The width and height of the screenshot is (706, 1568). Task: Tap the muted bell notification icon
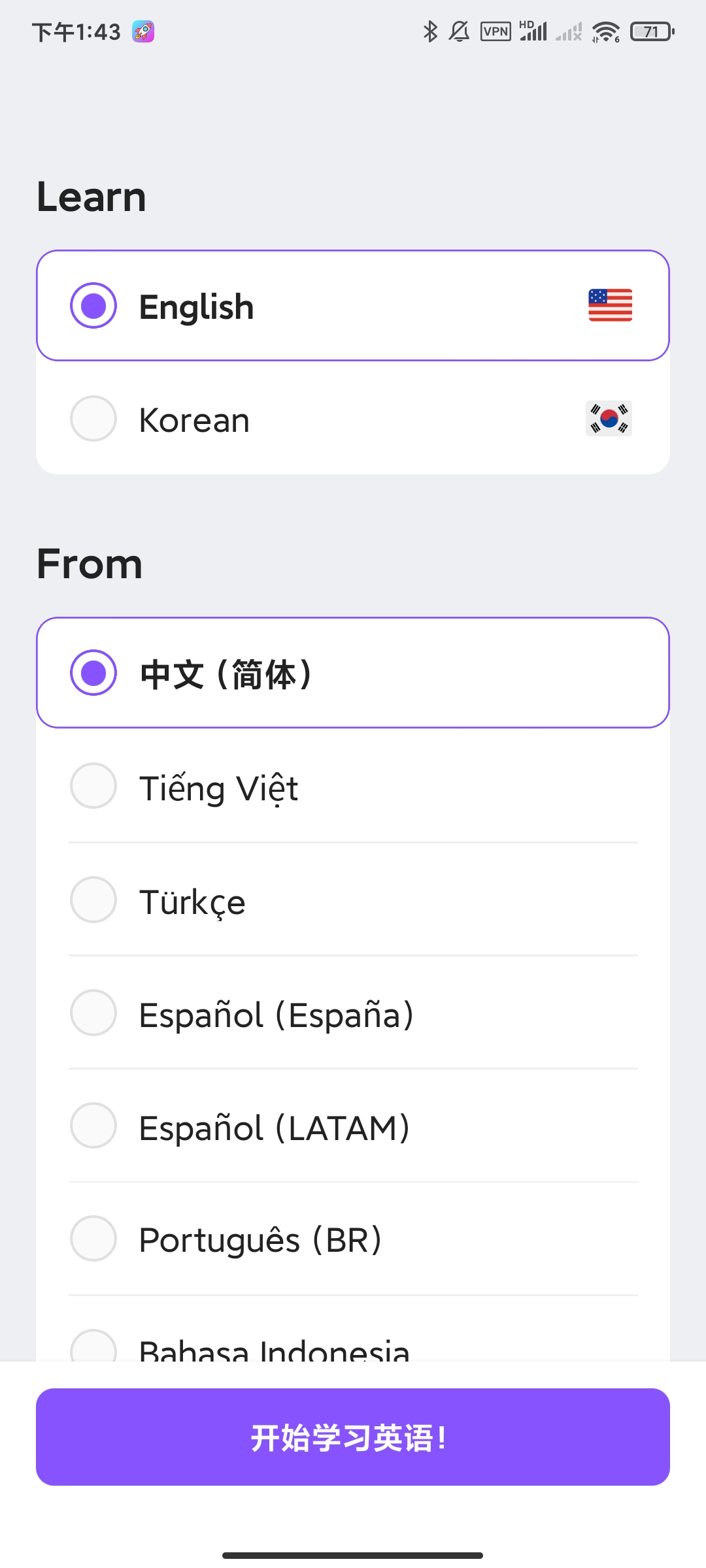point(459,31)
